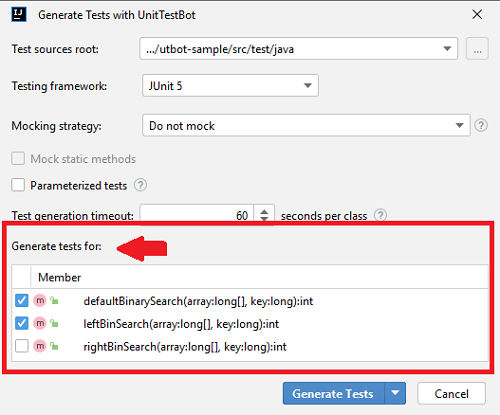Click Cancel button
Viewport: 500px width, 415px height.
(451, 394)
